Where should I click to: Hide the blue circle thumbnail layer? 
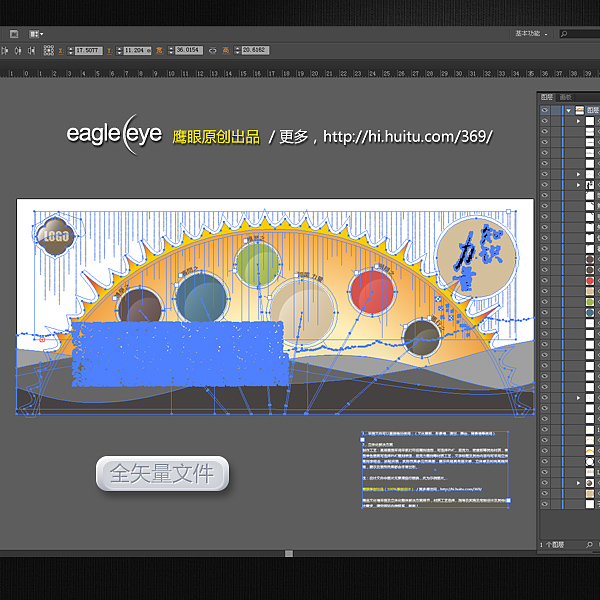pos(545,313)
